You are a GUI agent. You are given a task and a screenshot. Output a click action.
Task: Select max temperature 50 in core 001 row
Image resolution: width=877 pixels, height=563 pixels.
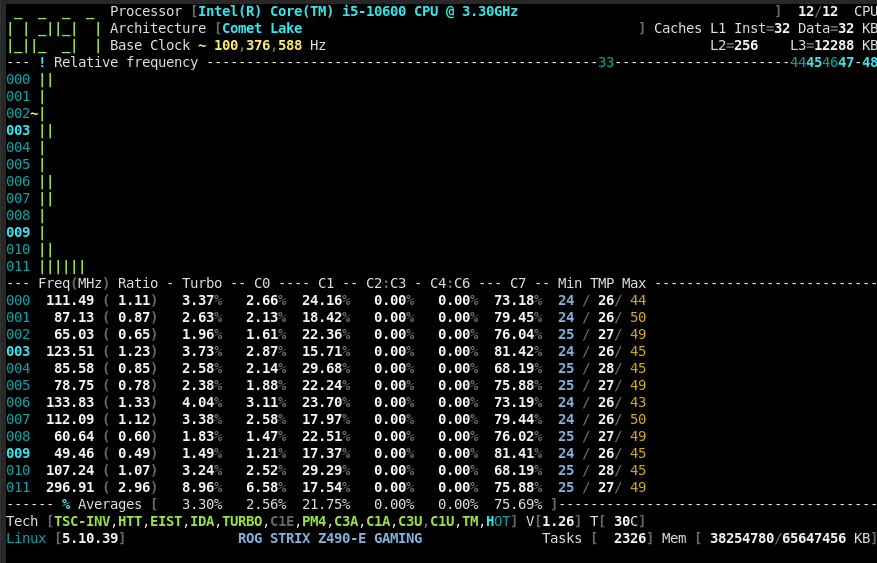point(638,317)
